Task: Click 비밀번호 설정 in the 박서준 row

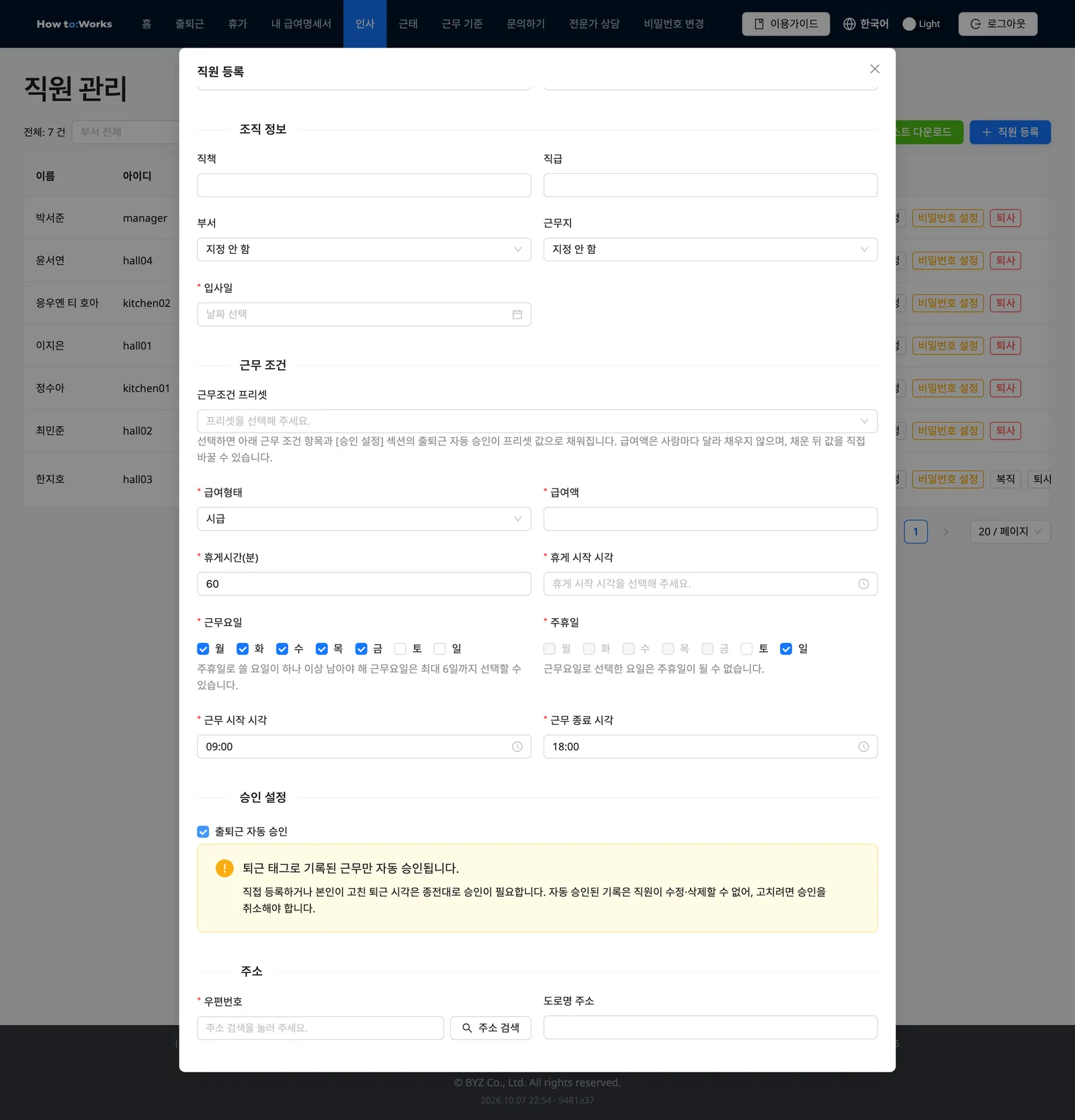Action: 947,218
